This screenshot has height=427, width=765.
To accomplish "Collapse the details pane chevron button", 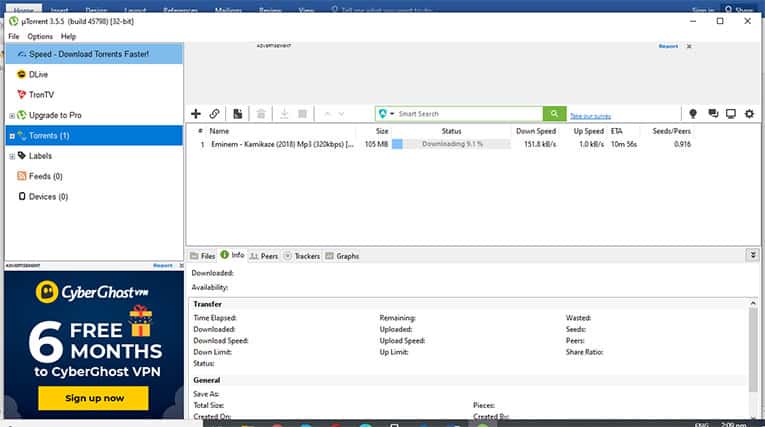I will 753,255.
